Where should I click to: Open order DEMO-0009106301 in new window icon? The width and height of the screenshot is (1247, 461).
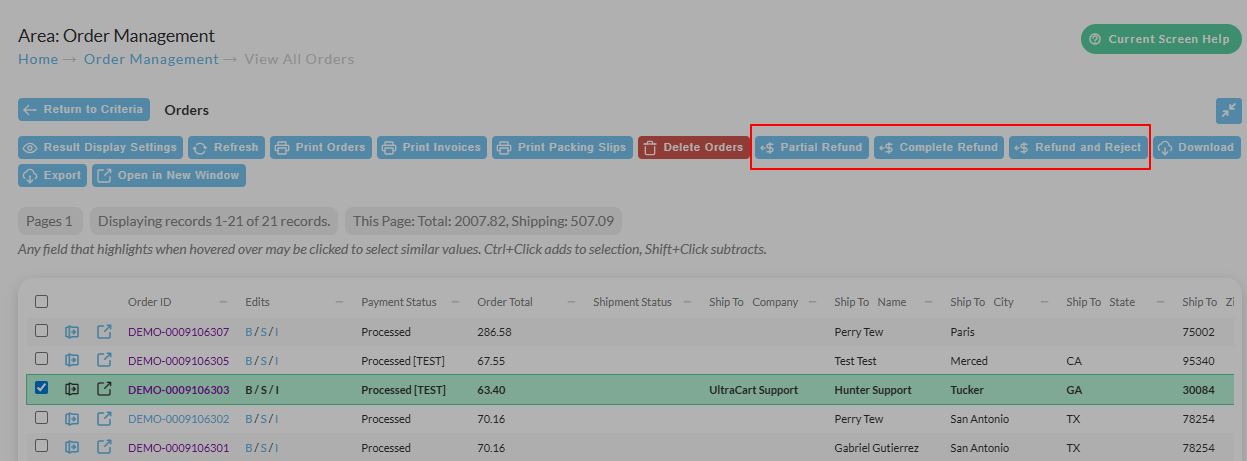click(104, 448)
